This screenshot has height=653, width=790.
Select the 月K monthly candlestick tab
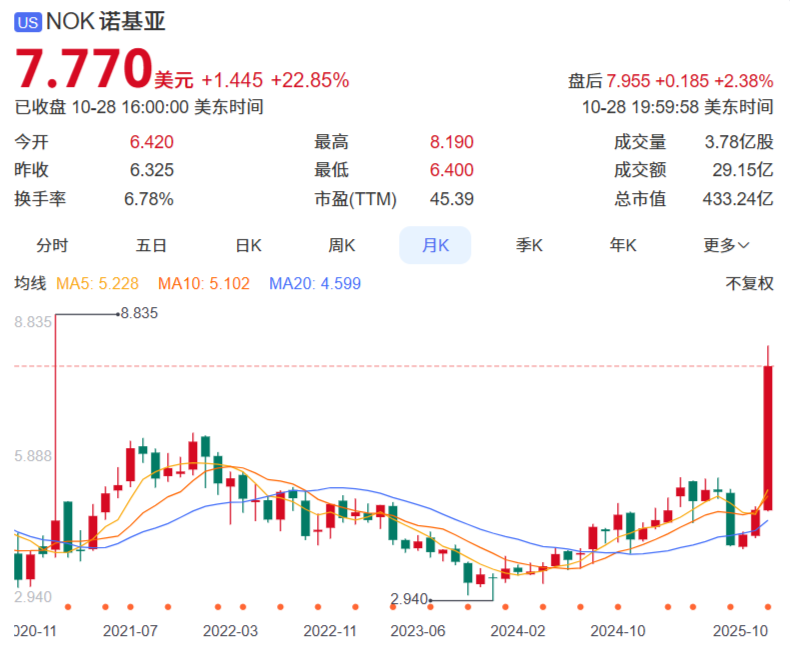pos(435,245)
